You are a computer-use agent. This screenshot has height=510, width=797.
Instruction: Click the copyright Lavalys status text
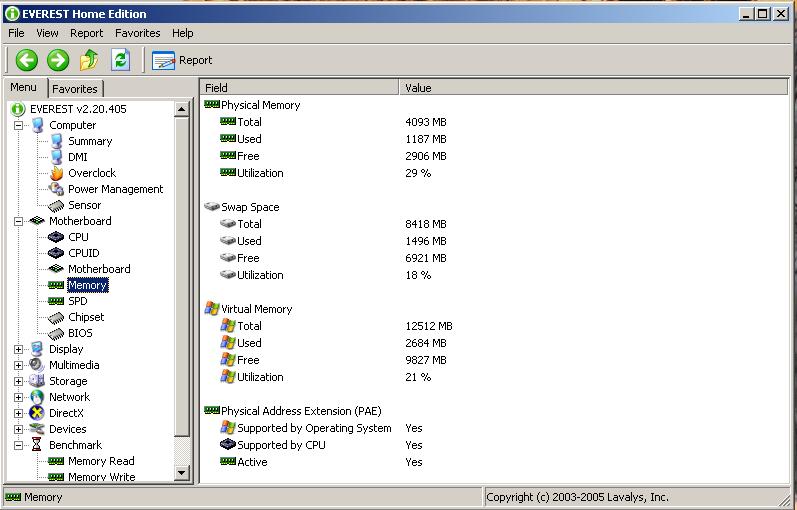point(577,497)
